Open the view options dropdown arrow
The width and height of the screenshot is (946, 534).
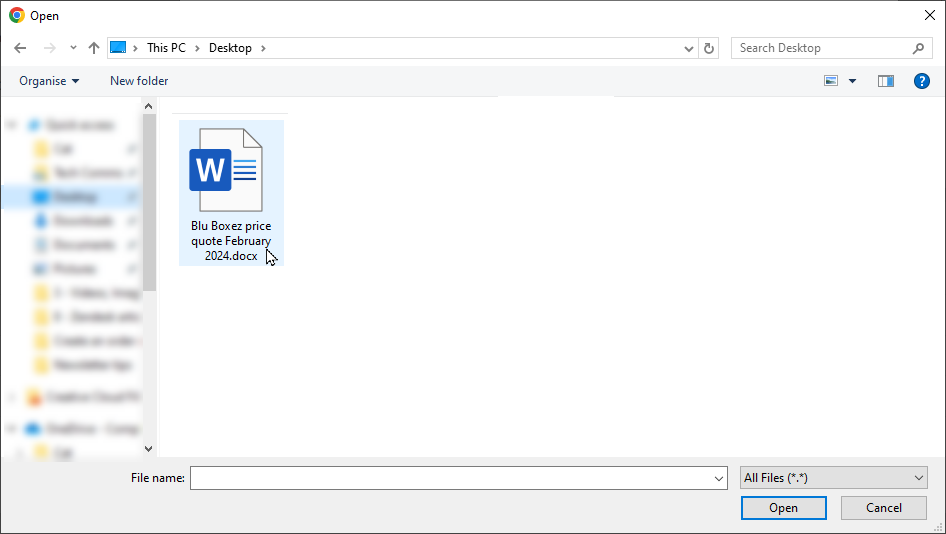click(x=852, y=81)
